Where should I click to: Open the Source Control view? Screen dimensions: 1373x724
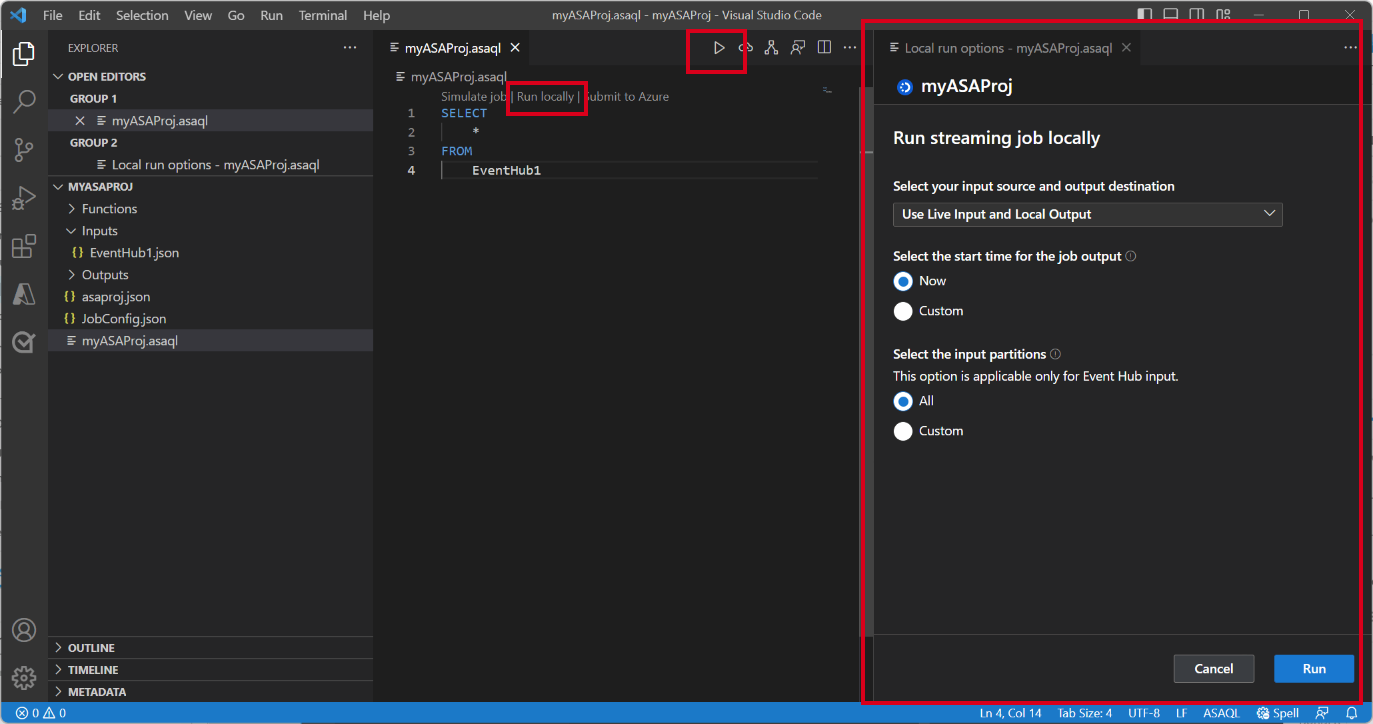24,149
